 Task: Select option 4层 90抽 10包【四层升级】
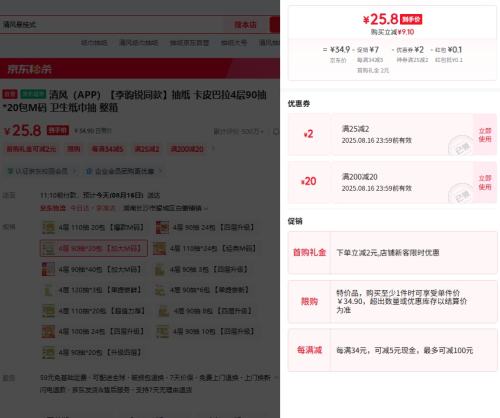tap(206, 332)
